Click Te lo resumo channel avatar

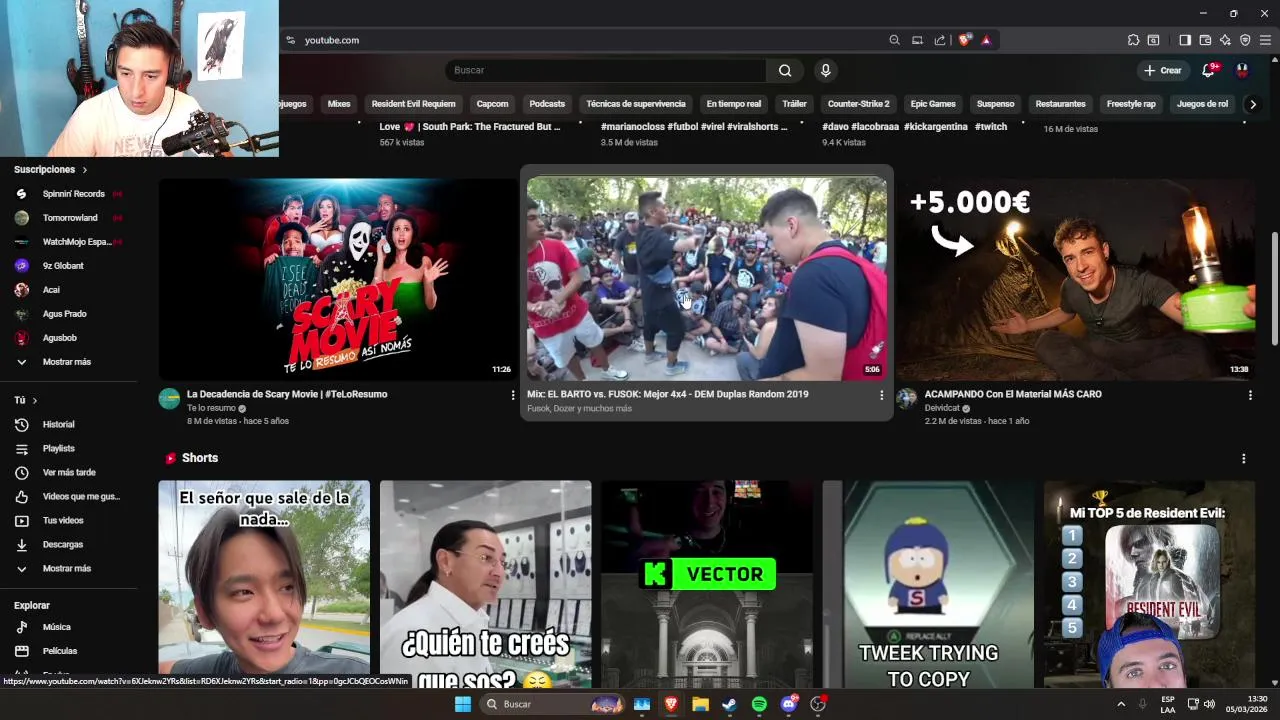pos(169,399)
